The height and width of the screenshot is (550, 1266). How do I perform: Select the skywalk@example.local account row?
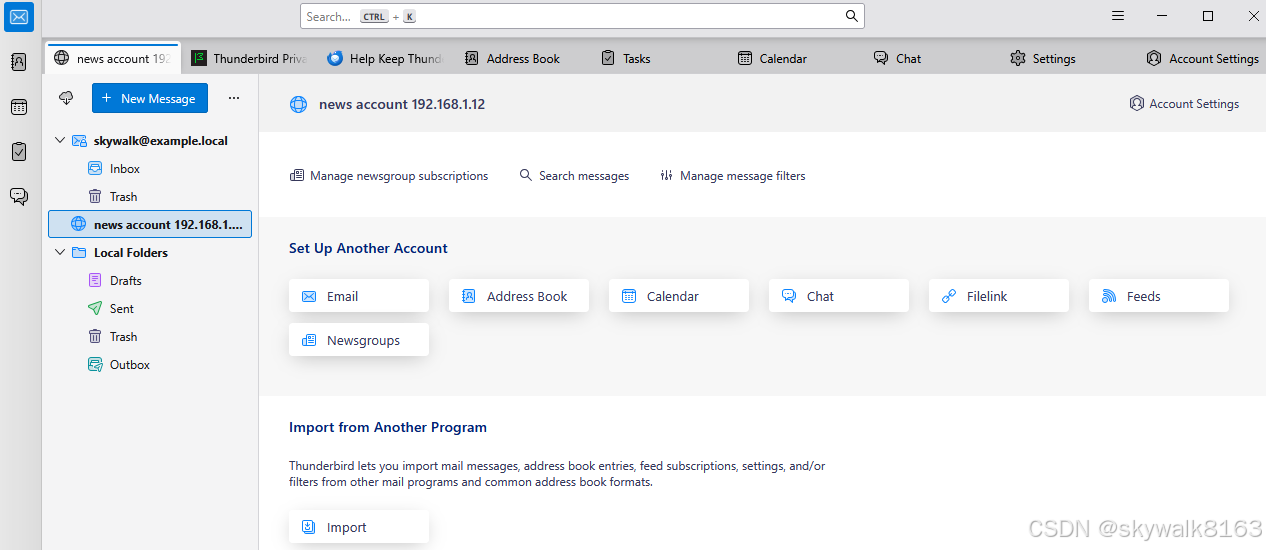(x=150, y=141)
